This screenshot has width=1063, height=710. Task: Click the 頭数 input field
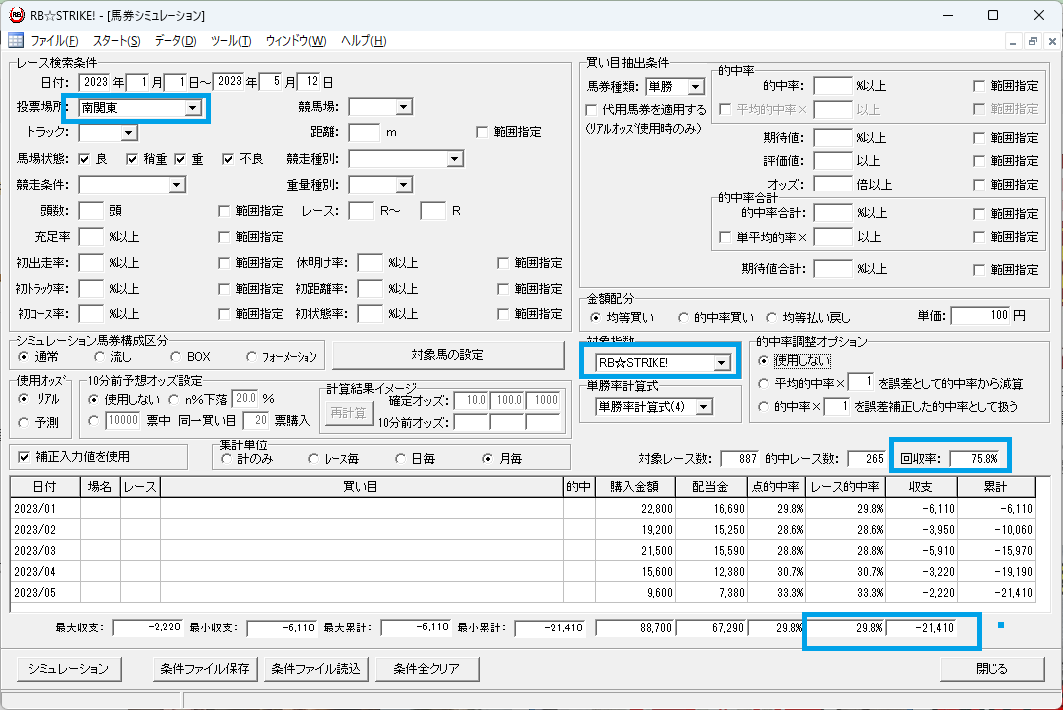point(91,211)
